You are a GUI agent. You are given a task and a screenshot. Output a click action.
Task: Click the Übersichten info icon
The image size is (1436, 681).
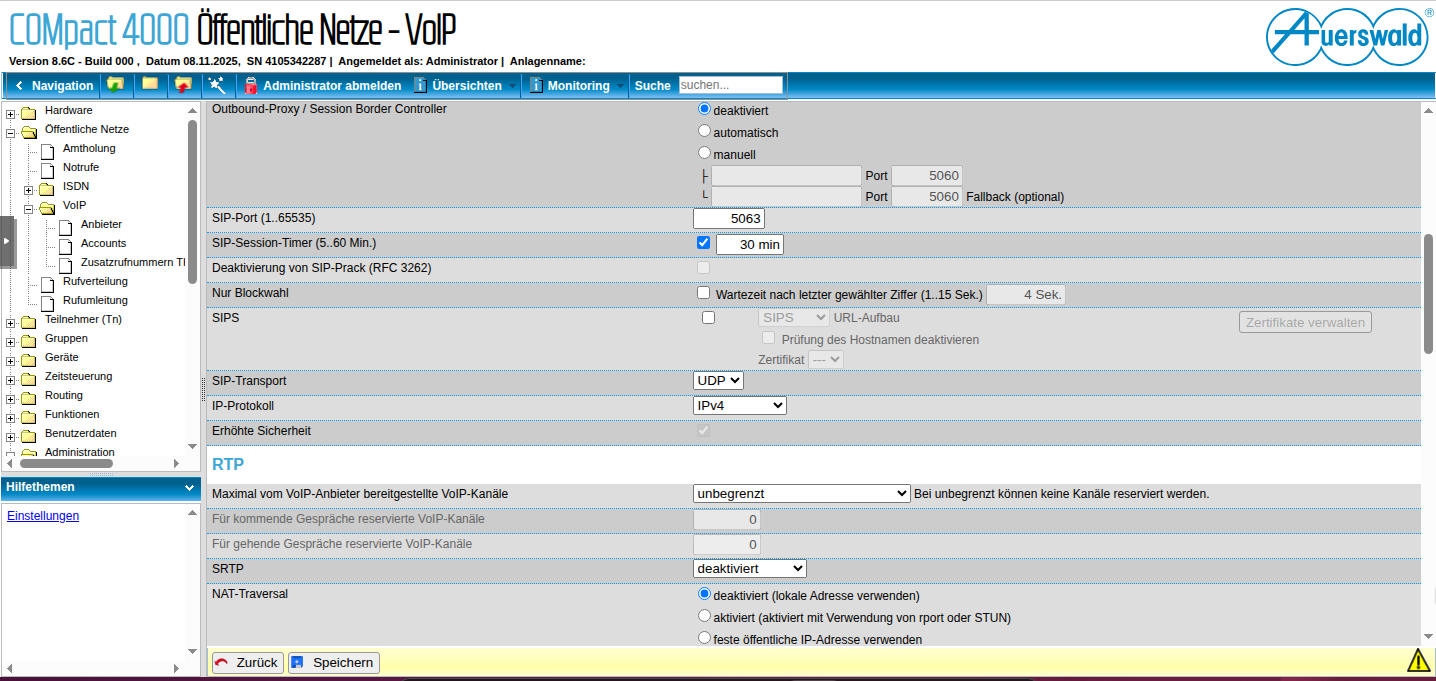(x=421, y=85)
